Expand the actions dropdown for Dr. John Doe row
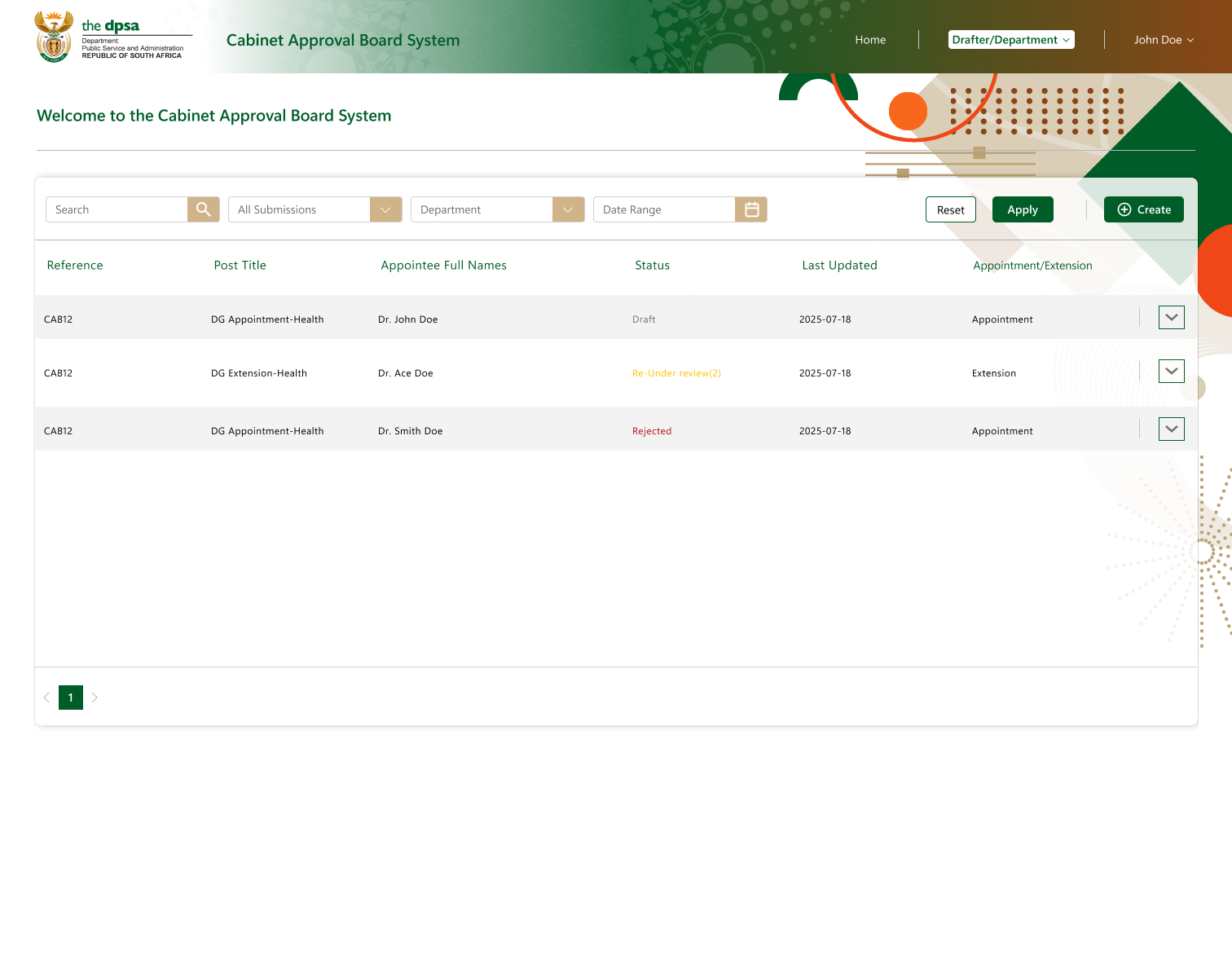Screen dimensions: 1232x955 [1171, 317]
